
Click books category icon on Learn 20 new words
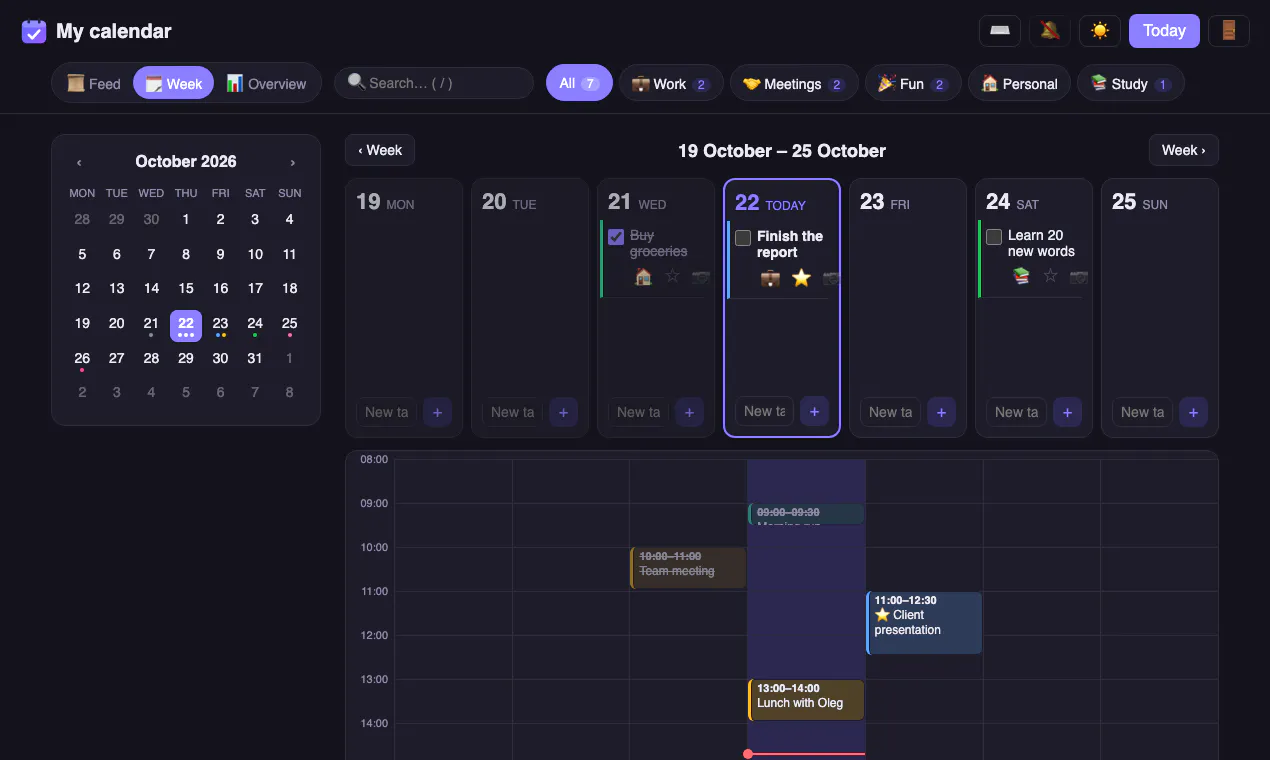1021,276
